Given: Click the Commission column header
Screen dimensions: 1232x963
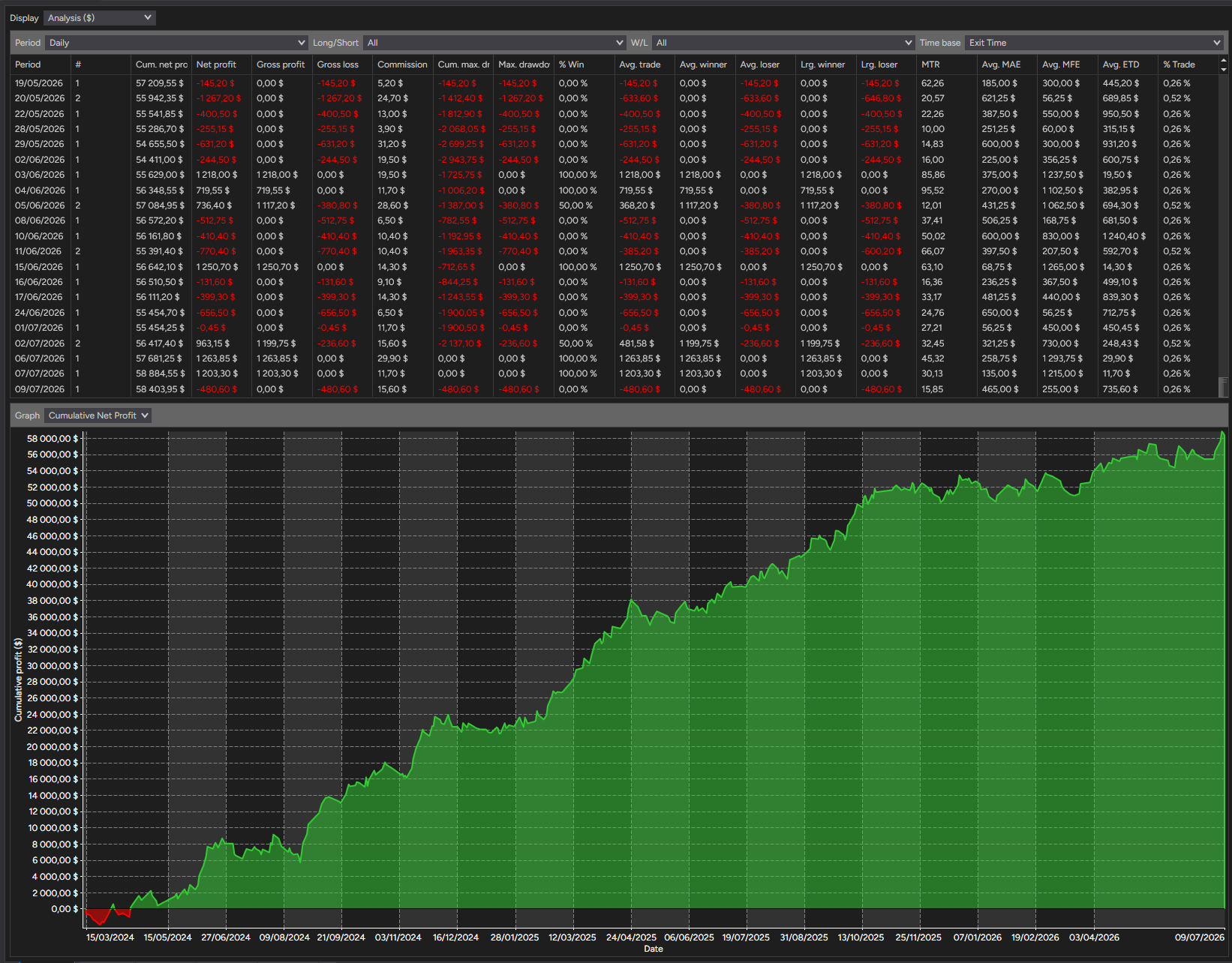Looking at the screenshot, I should click(x=402, y=64).
